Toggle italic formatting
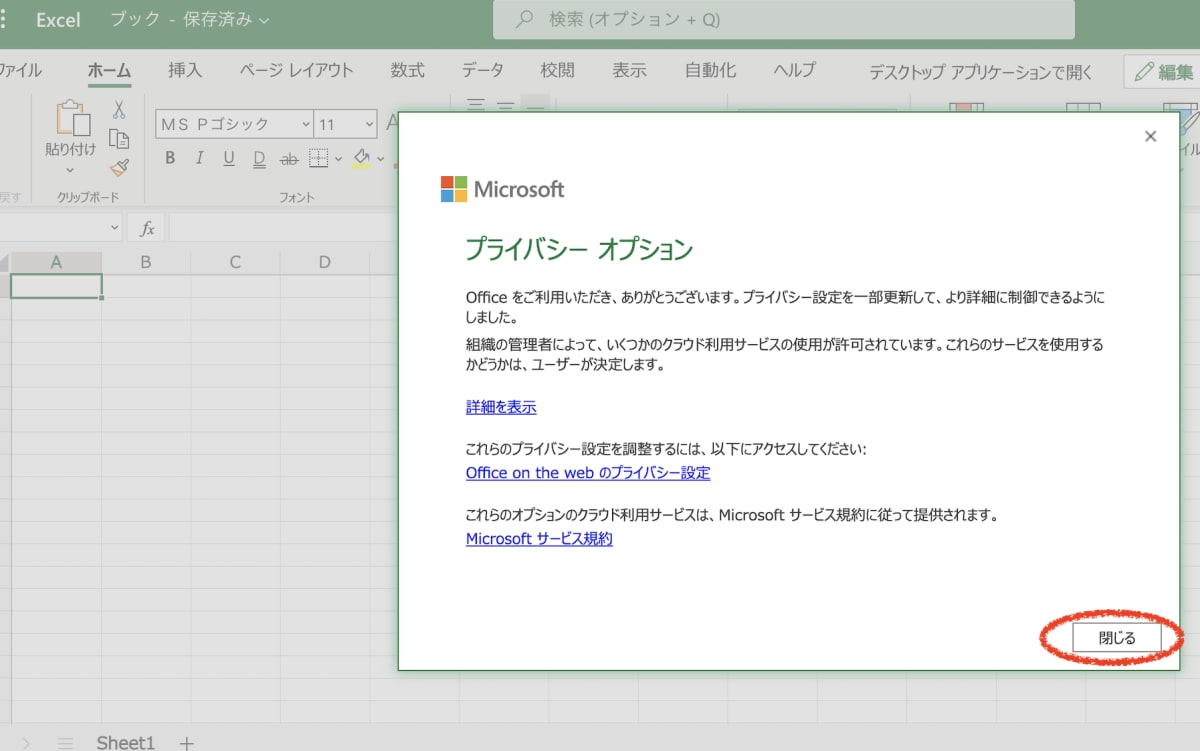Image resolution: width=1200 pixels, height=751 pixels. (x=199, y=158)
